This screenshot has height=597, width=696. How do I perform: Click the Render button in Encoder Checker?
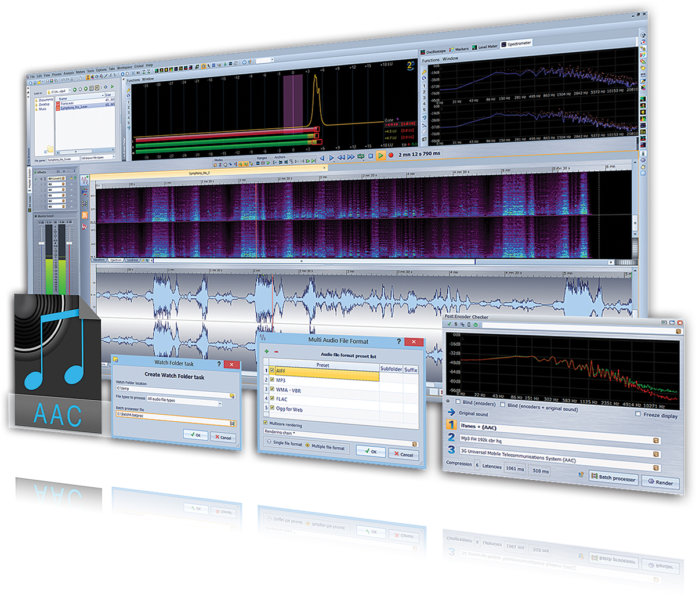point(660,482)
